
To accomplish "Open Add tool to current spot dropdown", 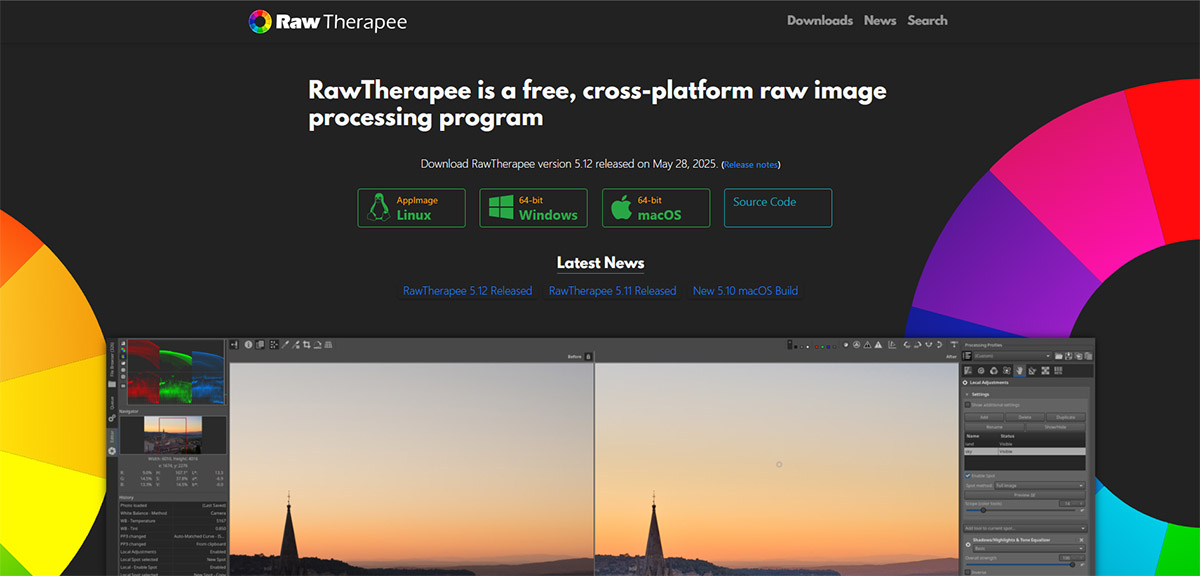I will click(x=1025, y=528).
